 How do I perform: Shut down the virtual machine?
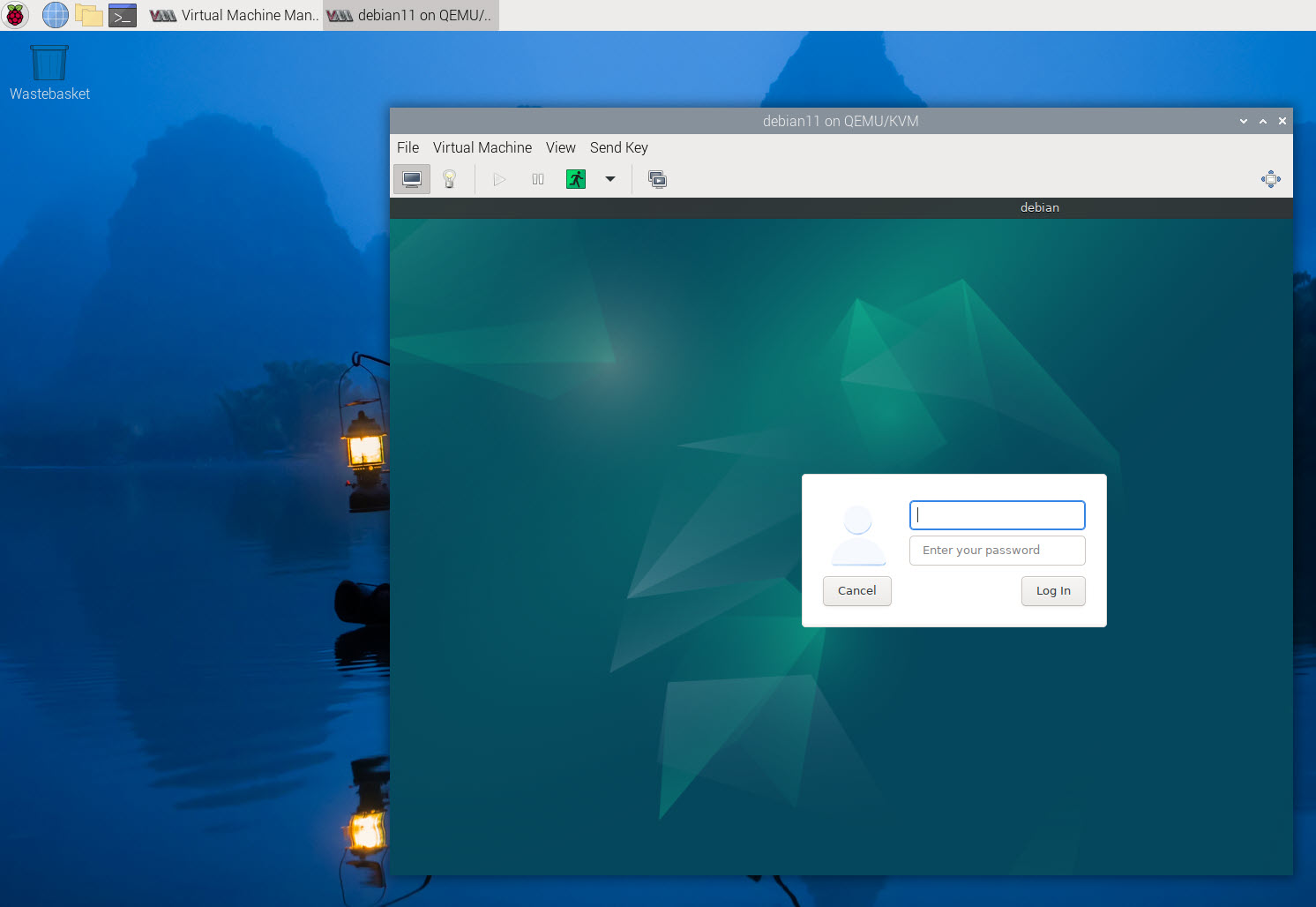(576, 179)
